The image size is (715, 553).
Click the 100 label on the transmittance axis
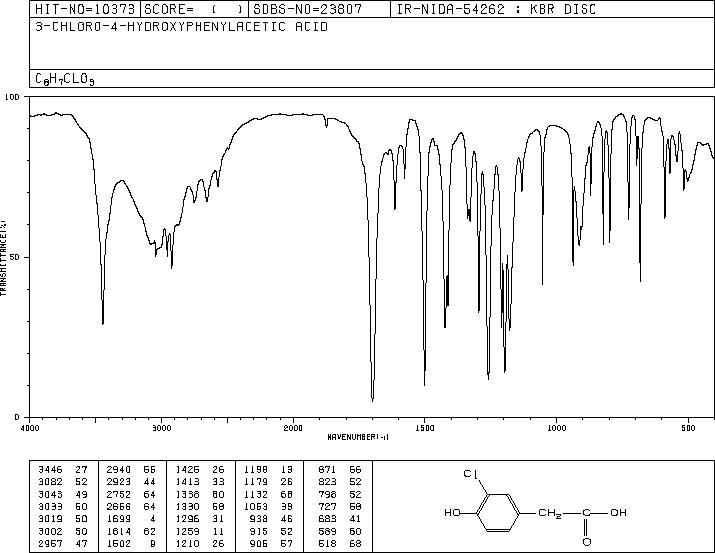coord(13,97)
